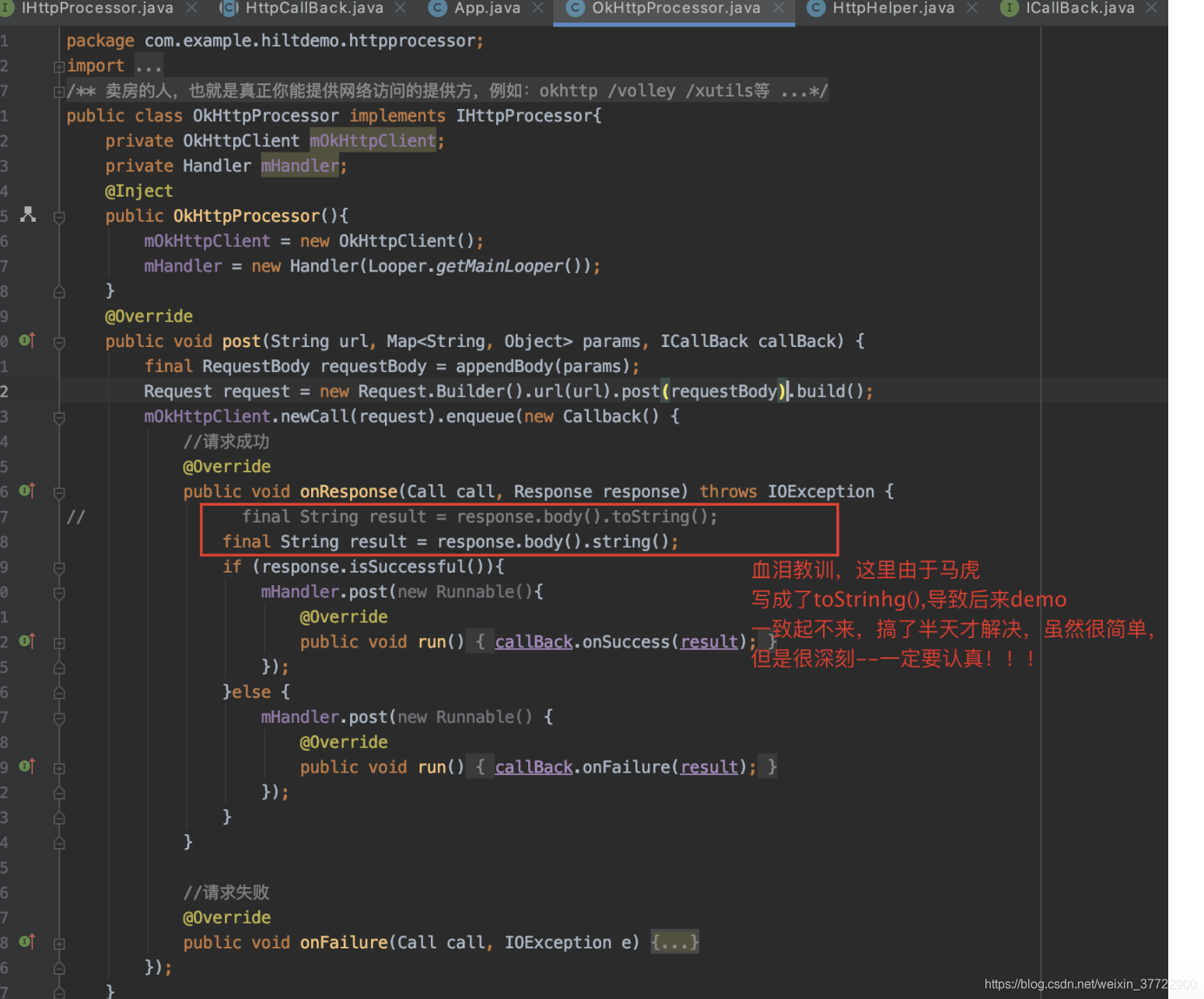The width and height of the screenshot is (1204, 999).
Task: Collapse the if response.isSuccessful block
Action: pyautogui.click(x=59, y=568)
